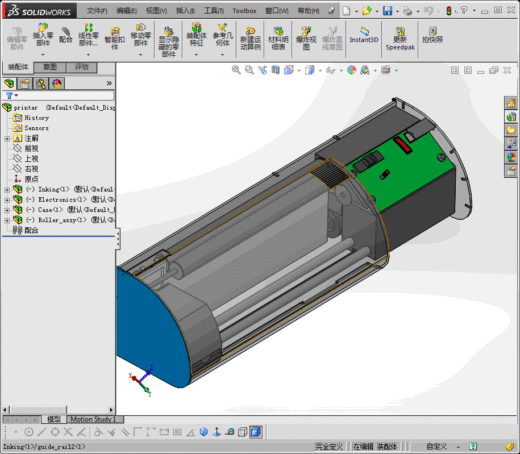Click the feature tree filter input field
Image resolution: width=520 pixels, height=454 pixels.
click(x=64, y=96)
